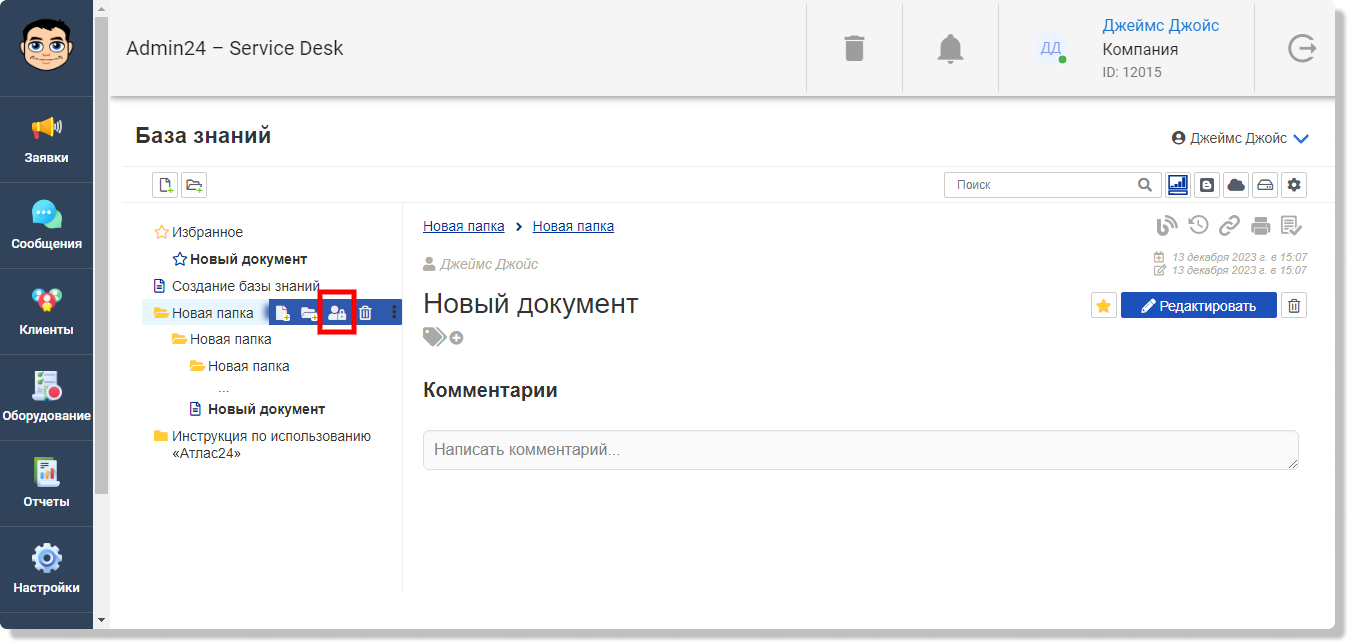This screenshot has height=643, width=1349.
Task: Select Избранное in the tree
Action: point(207,232)
